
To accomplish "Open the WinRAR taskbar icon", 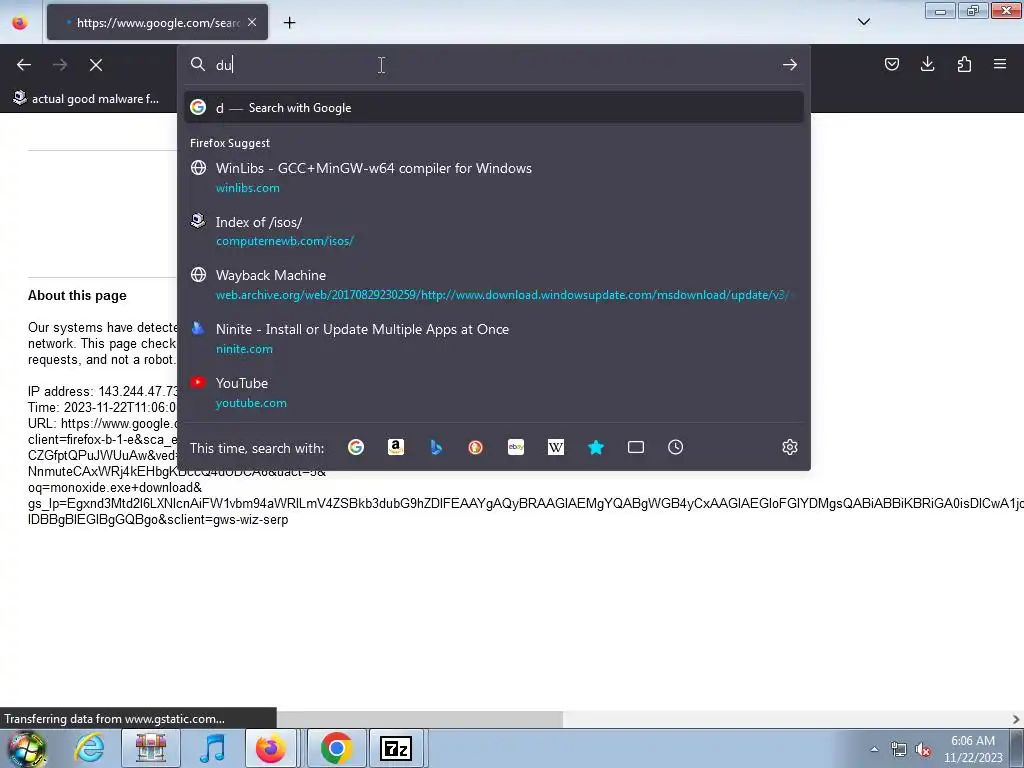I will 150,748.
